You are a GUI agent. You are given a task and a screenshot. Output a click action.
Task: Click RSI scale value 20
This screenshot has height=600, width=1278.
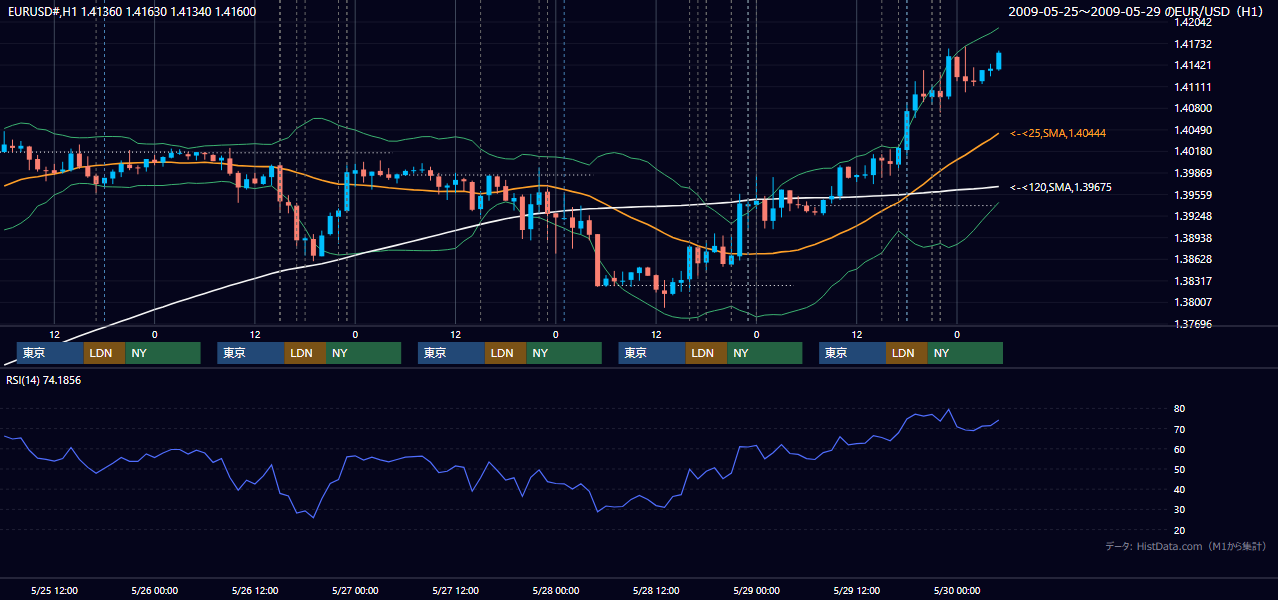[x=1180, y=530]
